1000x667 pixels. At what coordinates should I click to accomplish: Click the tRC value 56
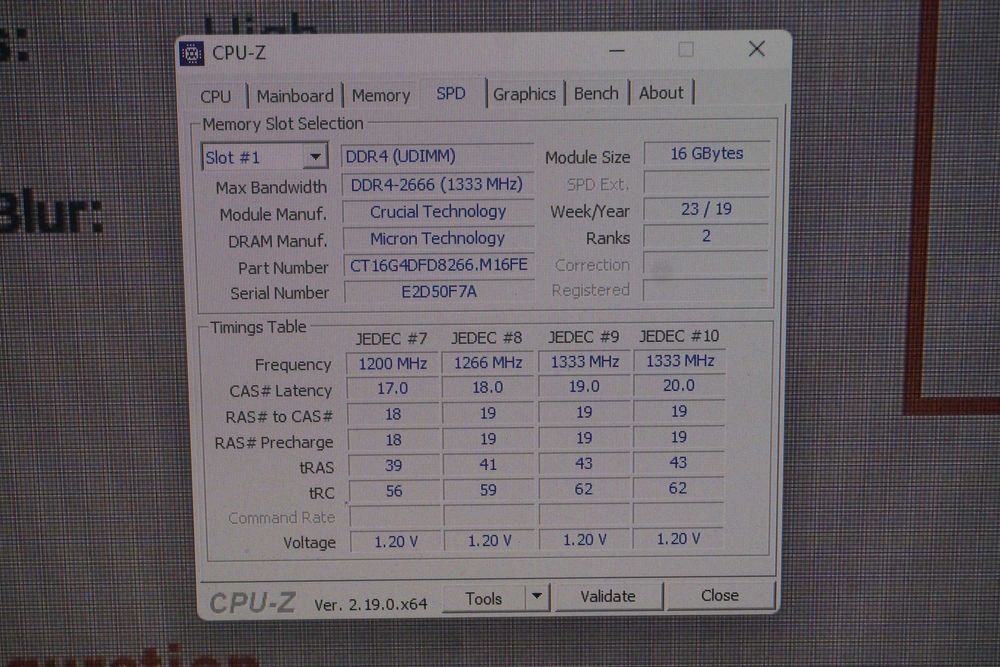point(394,491)
